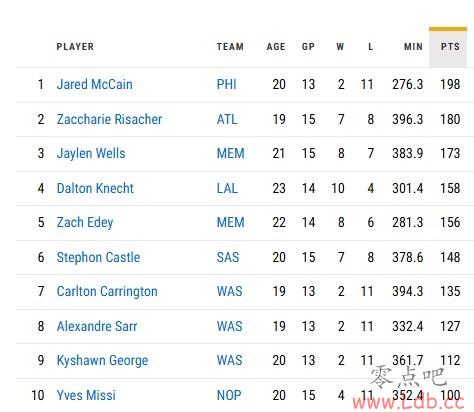View Carlton Carrington player page
The width and height of the screenshot is (474, 412).
[x=107, y=292]
